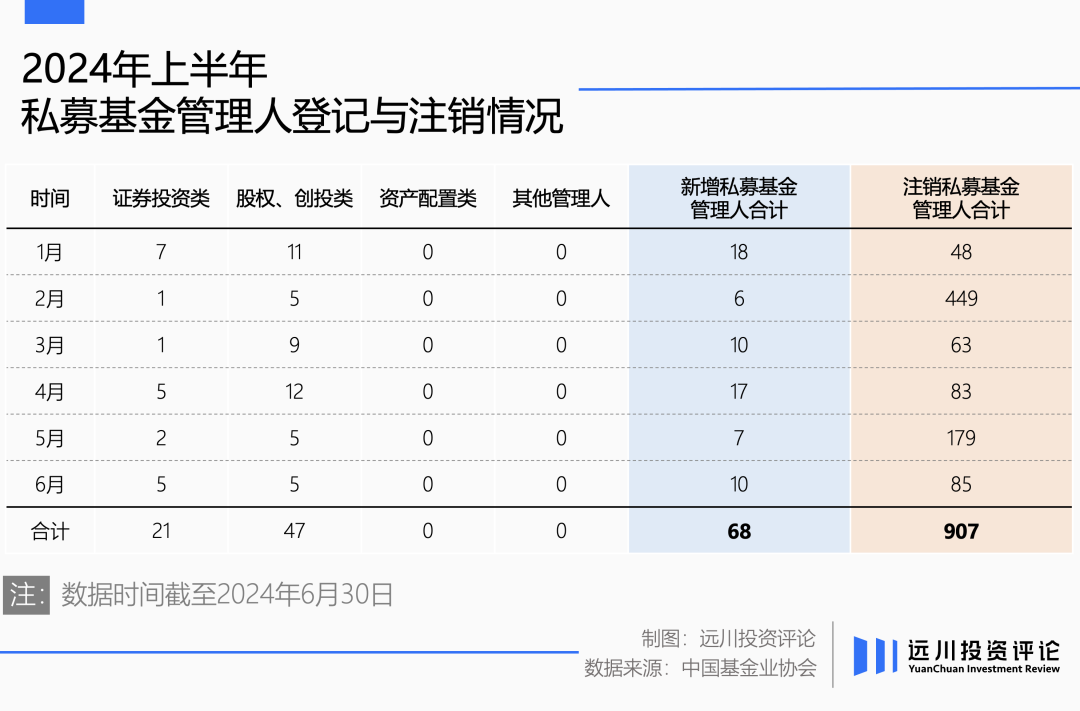The height and width of the screenshot is (711, 1080).
Task: Click the note "数据时间截至2024年6月30日"
Action: (x=227, y=595)
